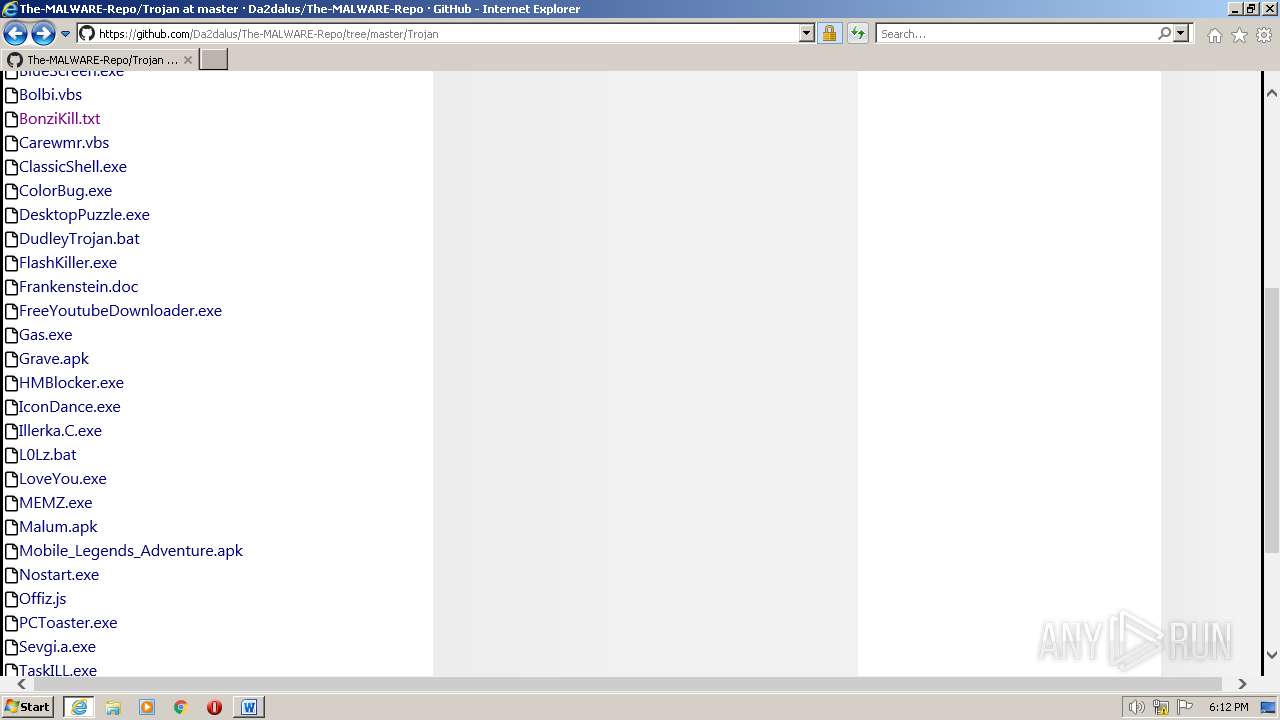Screen dimensions: 1280x720
Task: Open Gas.exe file link
Action: tap(45, 335)
